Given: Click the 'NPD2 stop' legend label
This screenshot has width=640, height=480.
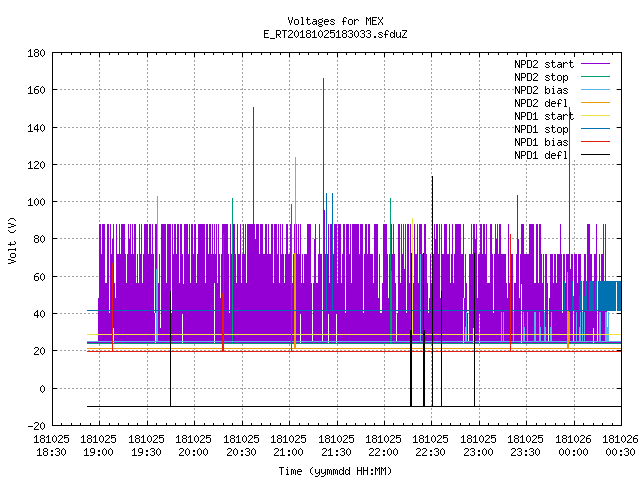Looking at the screenshot, I should click(x=541, y=77).
